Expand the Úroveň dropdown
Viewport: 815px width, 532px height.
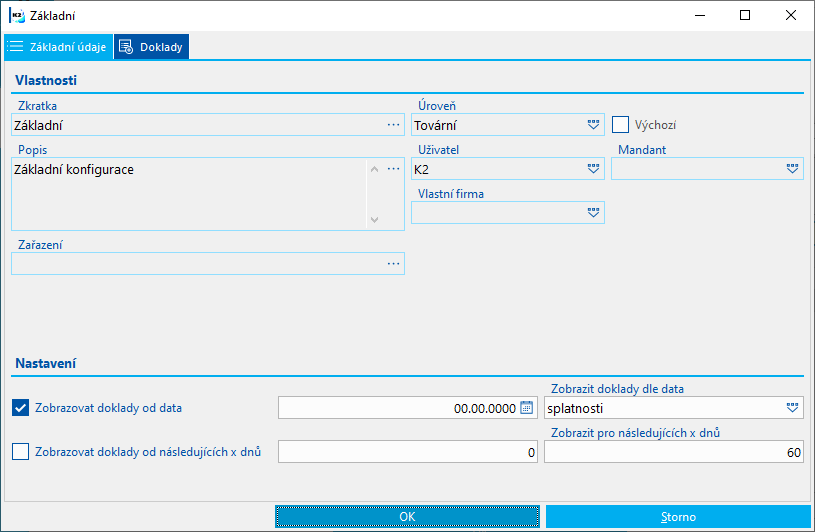pyautogui.click(x=593, y=125)
